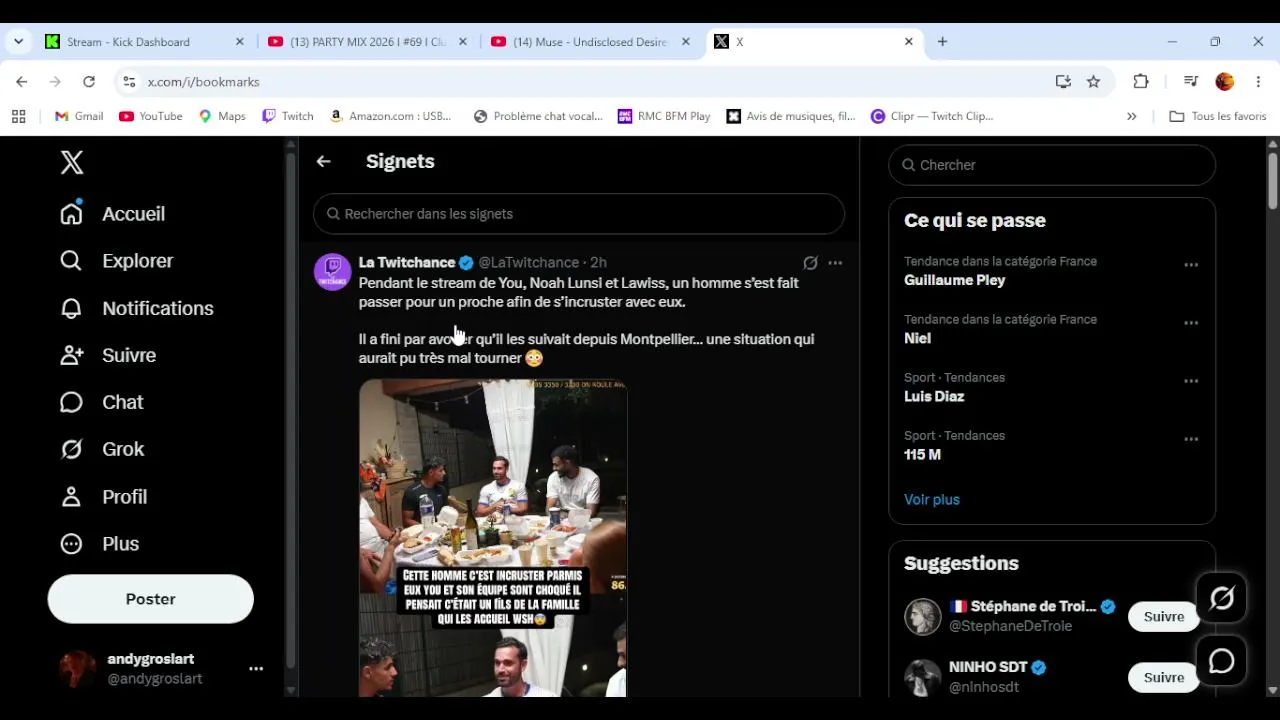
Task: Open the Tous les favoris folder
Action: click(x=1218, y=116)
